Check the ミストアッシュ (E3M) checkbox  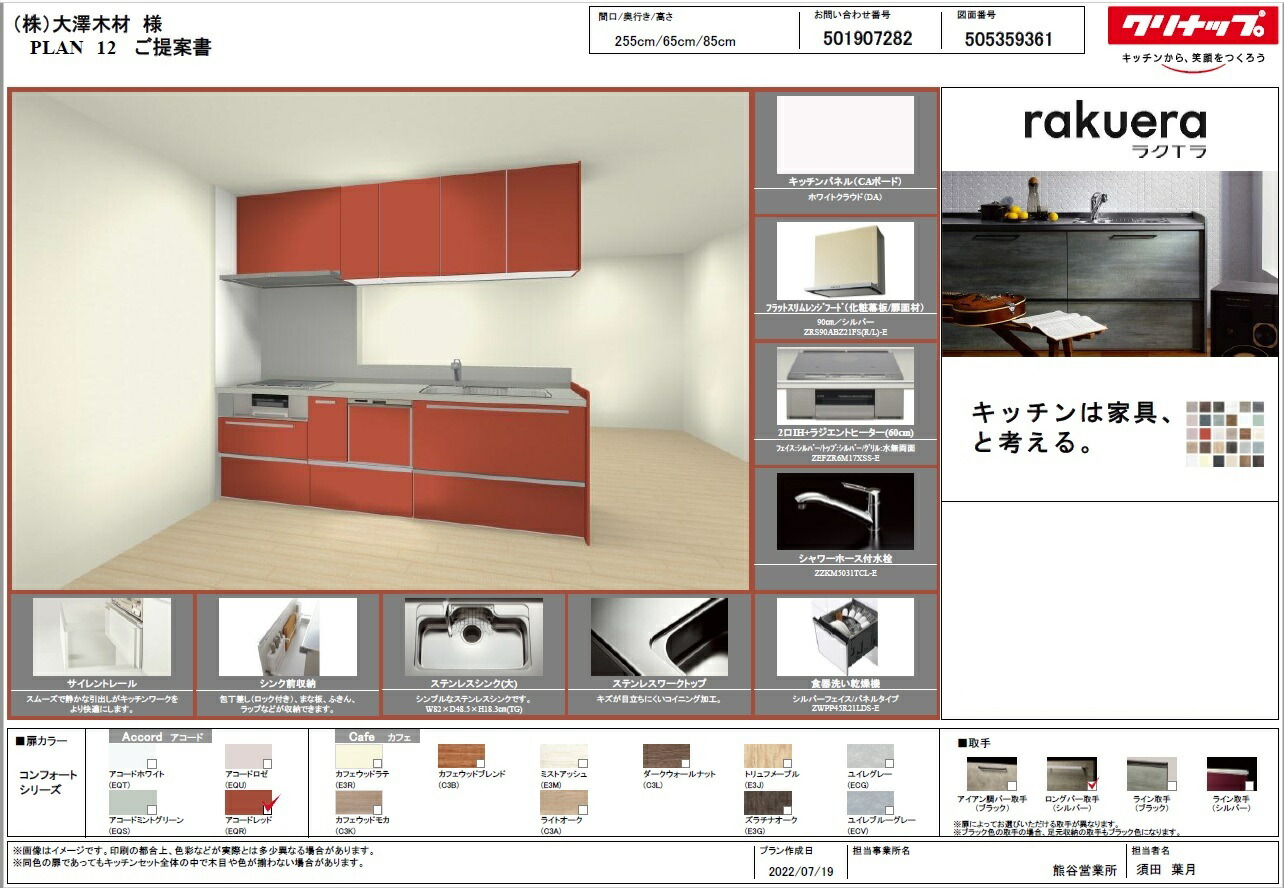coord(582,763)
